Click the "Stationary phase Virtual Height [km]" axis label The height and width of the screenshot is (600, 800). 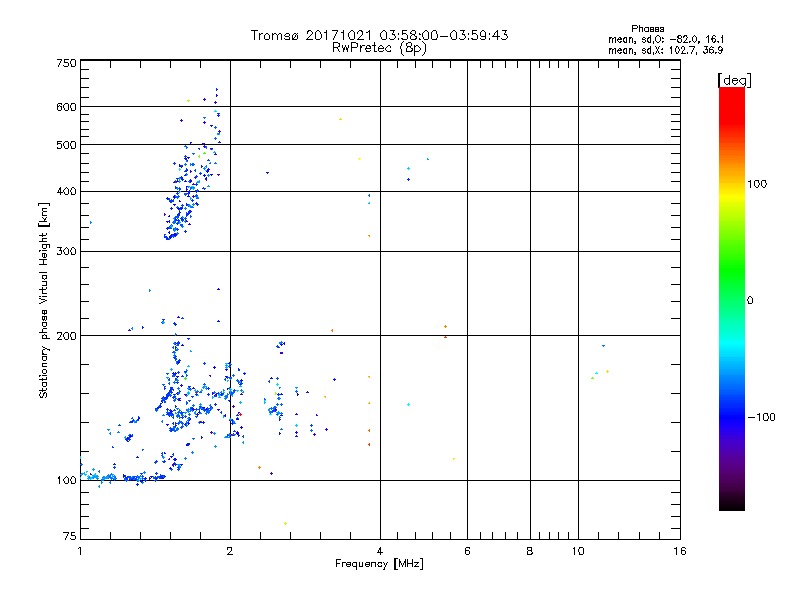[44, 301]
